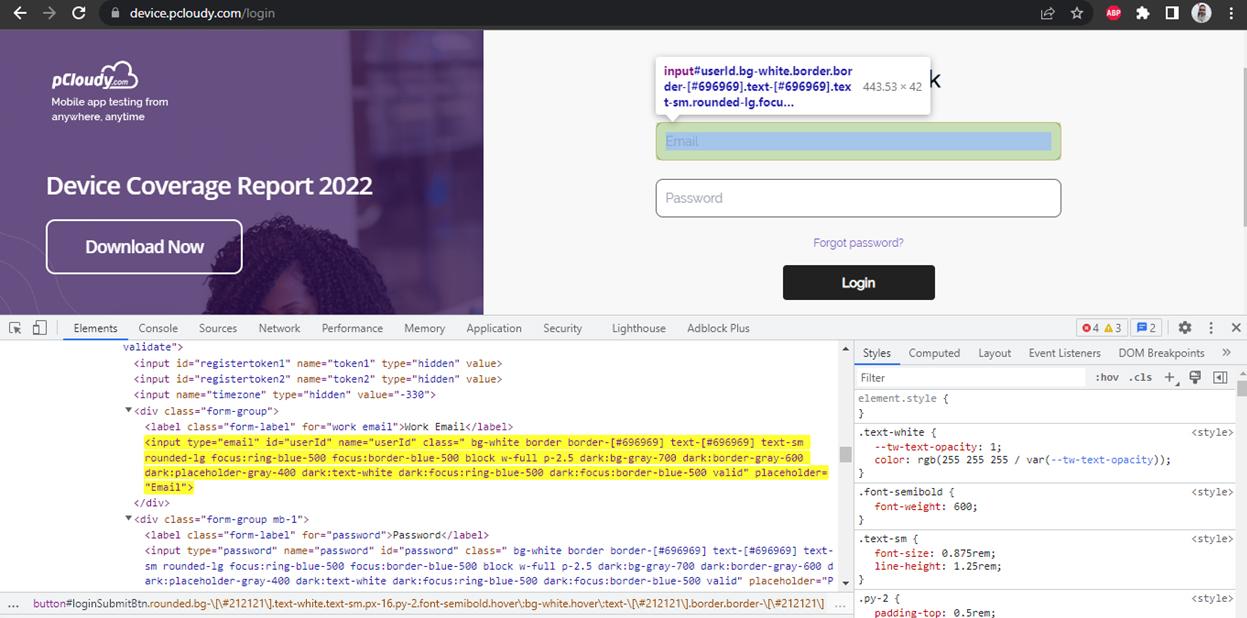This screenshot has height=618, width=1247.
Task: Switch to the Network tab
Action: coord(280,328)
